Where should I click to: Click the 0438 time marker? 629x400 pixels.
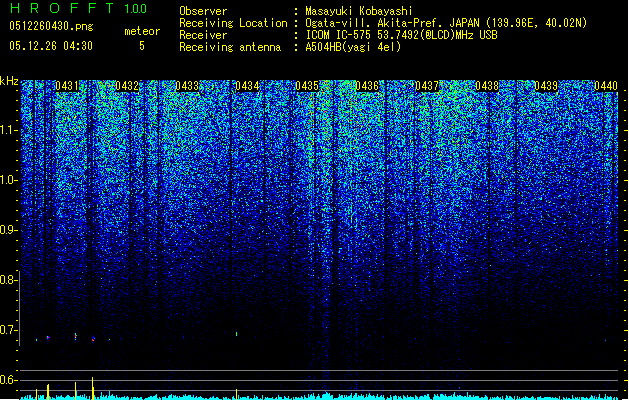[x=487, y=86]
